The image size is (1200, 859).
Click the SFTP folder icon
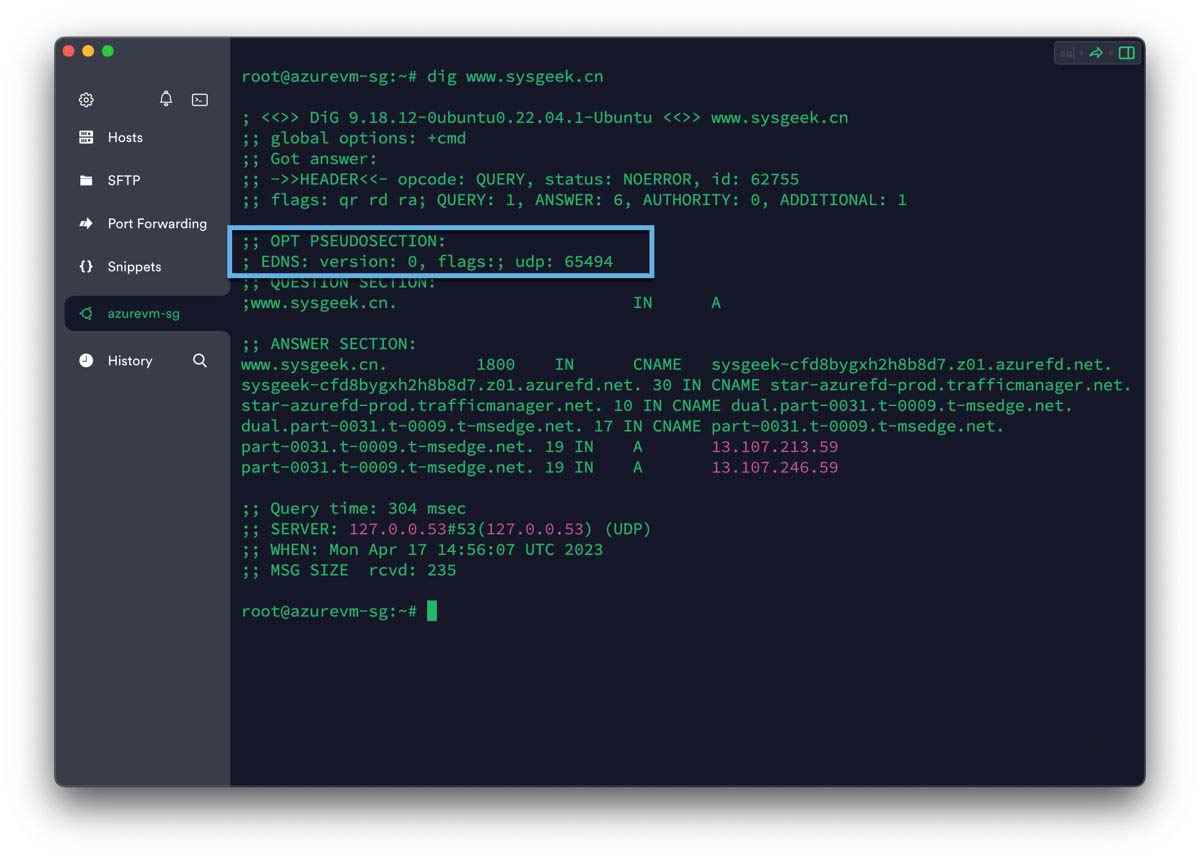click(86, 181)
